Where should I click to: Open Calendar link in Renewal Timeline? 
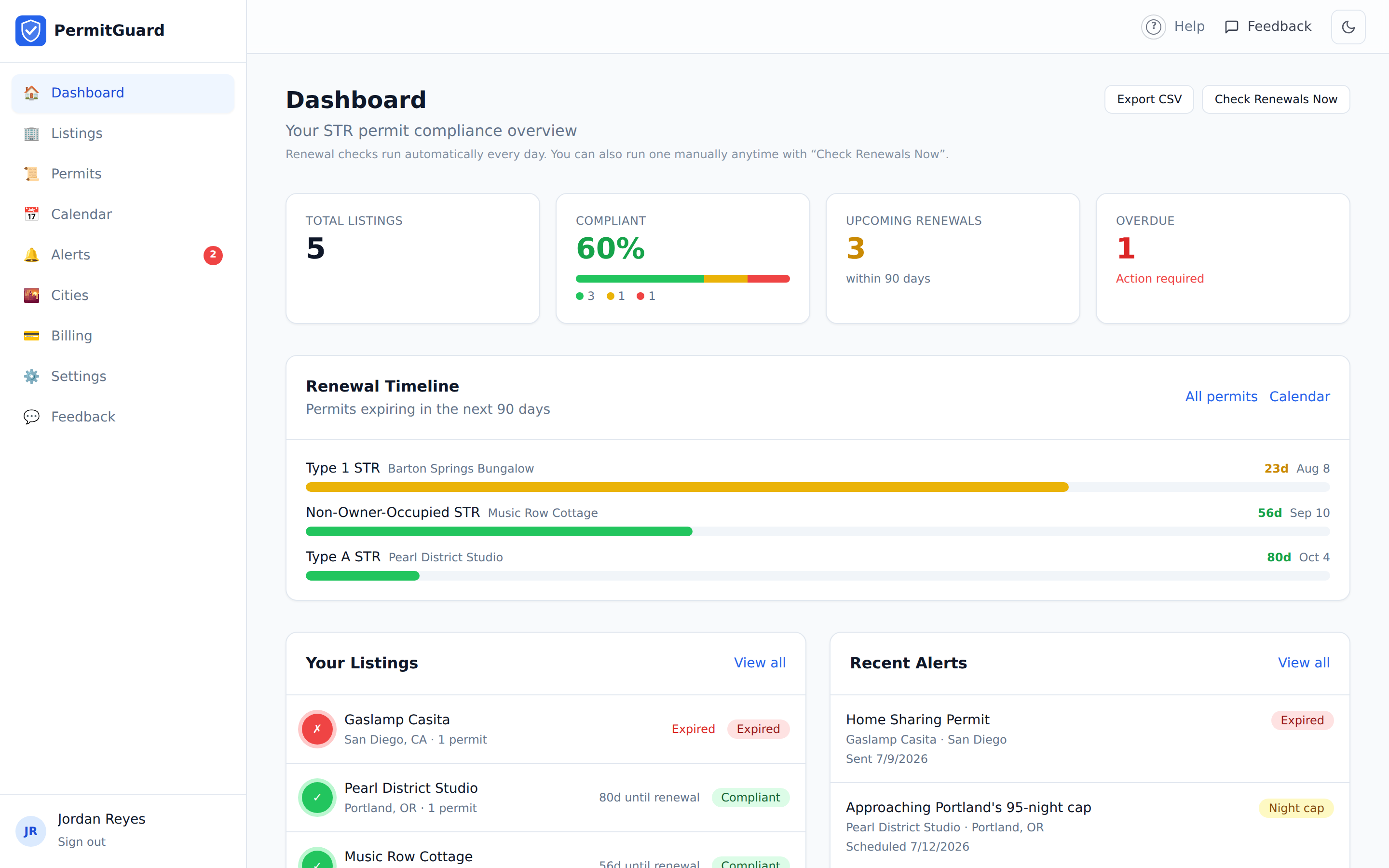point(1299,397)
